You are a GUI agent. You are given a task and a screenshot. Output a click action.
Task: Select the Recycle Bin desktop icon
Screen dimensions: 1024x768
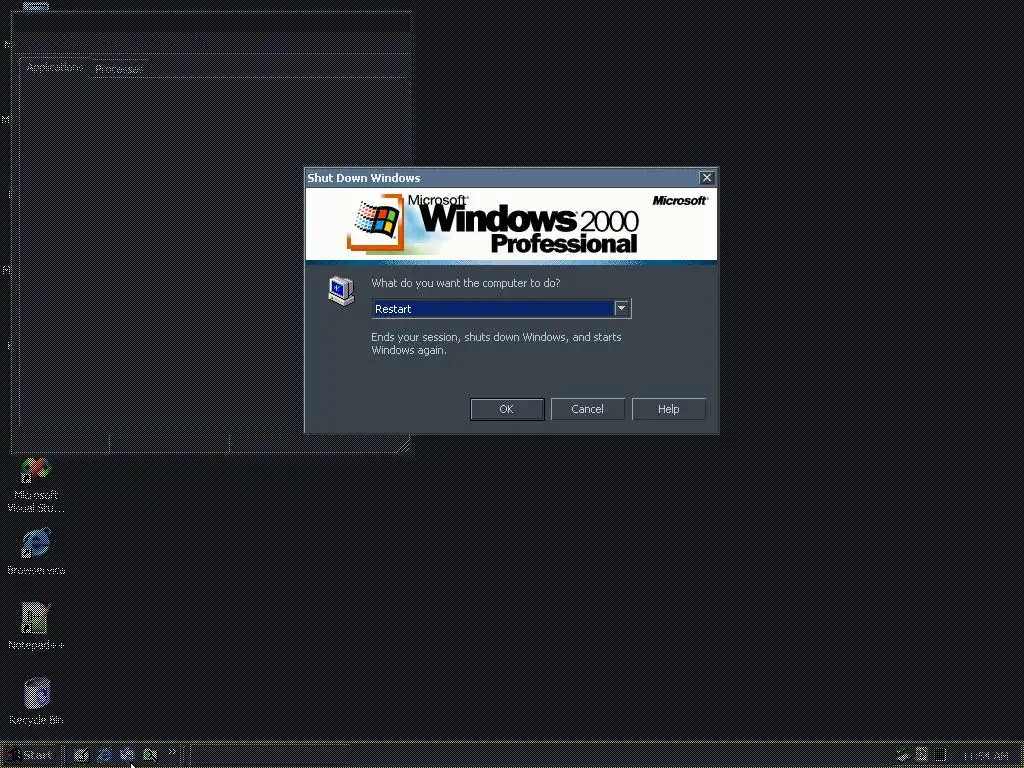[36, 702]
